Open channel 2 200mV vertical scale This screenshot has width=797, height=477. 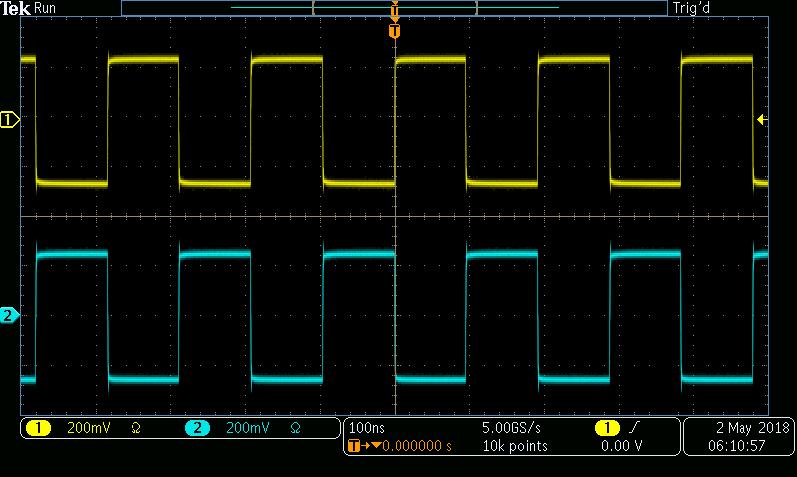point(247,428)
